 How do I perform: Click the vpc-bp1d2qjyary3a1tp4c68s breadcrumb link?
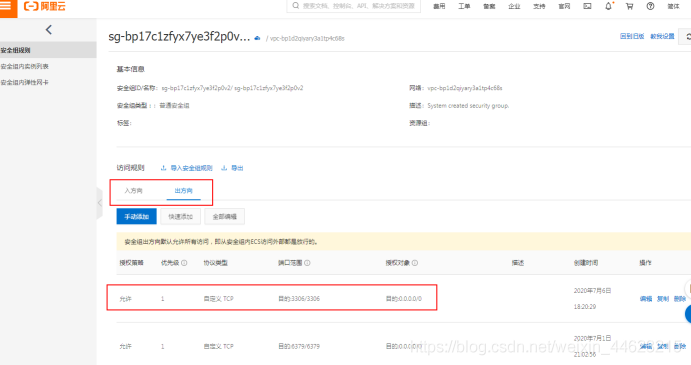307,38
